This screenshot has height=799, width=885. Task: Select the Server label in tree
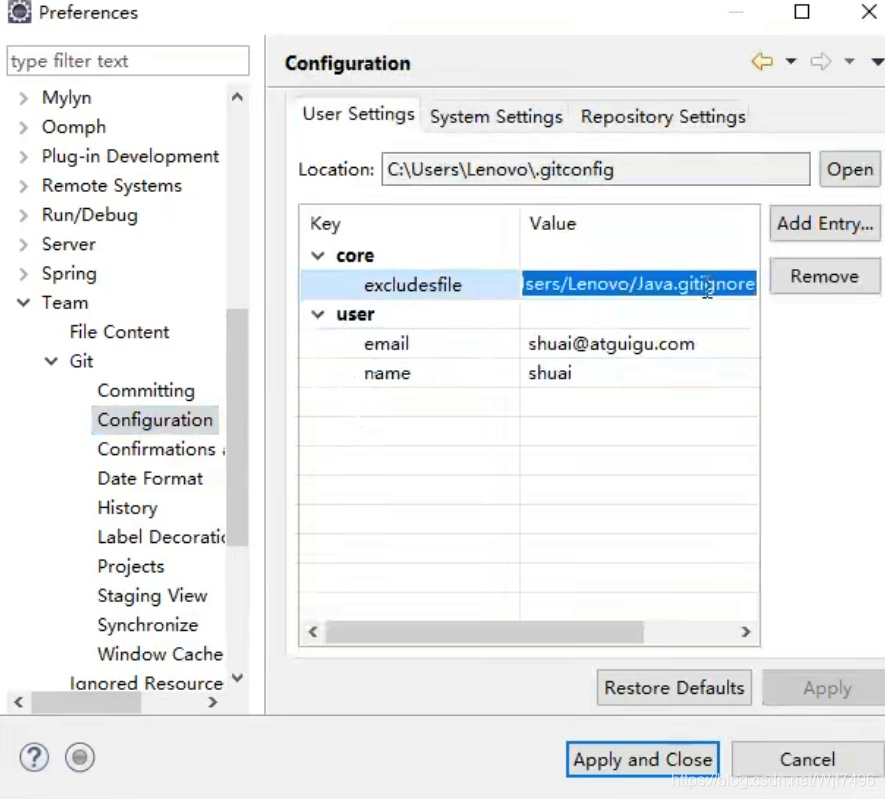click(x=68, y=244)
